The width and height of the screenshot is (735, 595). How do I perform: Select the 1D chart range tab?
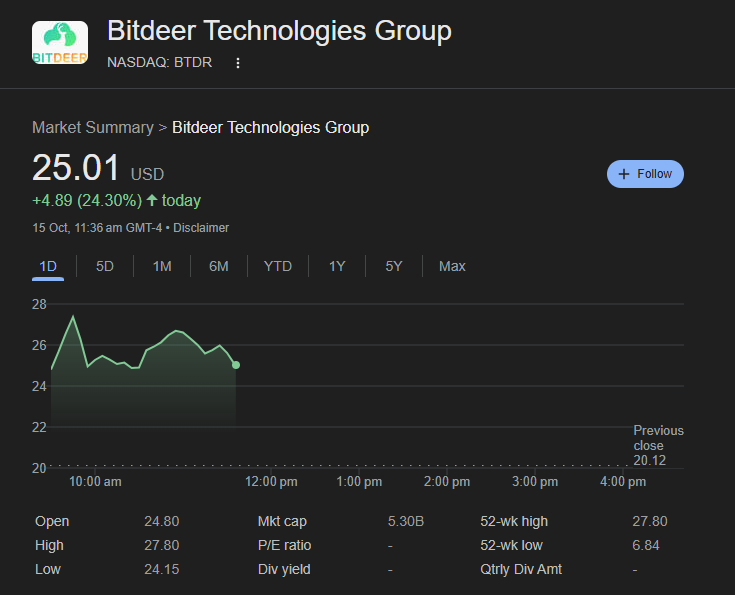point(48,266)
